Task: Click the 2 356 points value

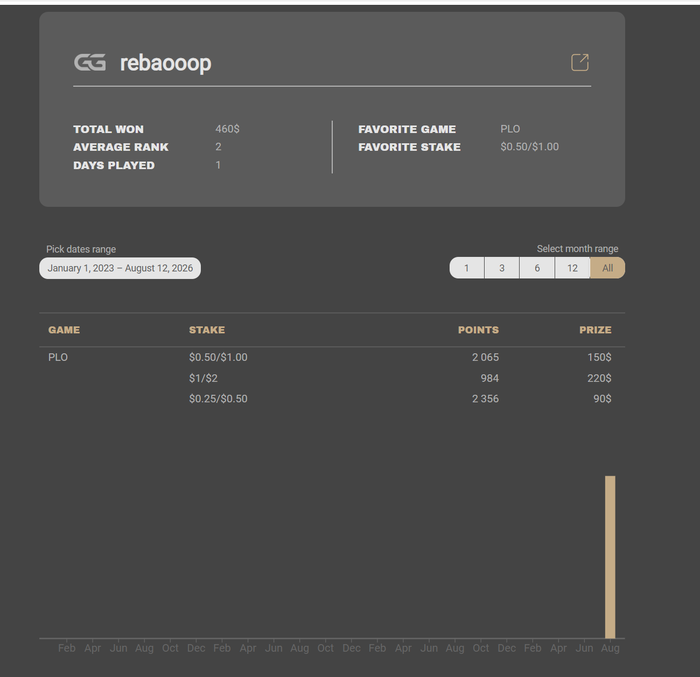Action: click(485, 399)
